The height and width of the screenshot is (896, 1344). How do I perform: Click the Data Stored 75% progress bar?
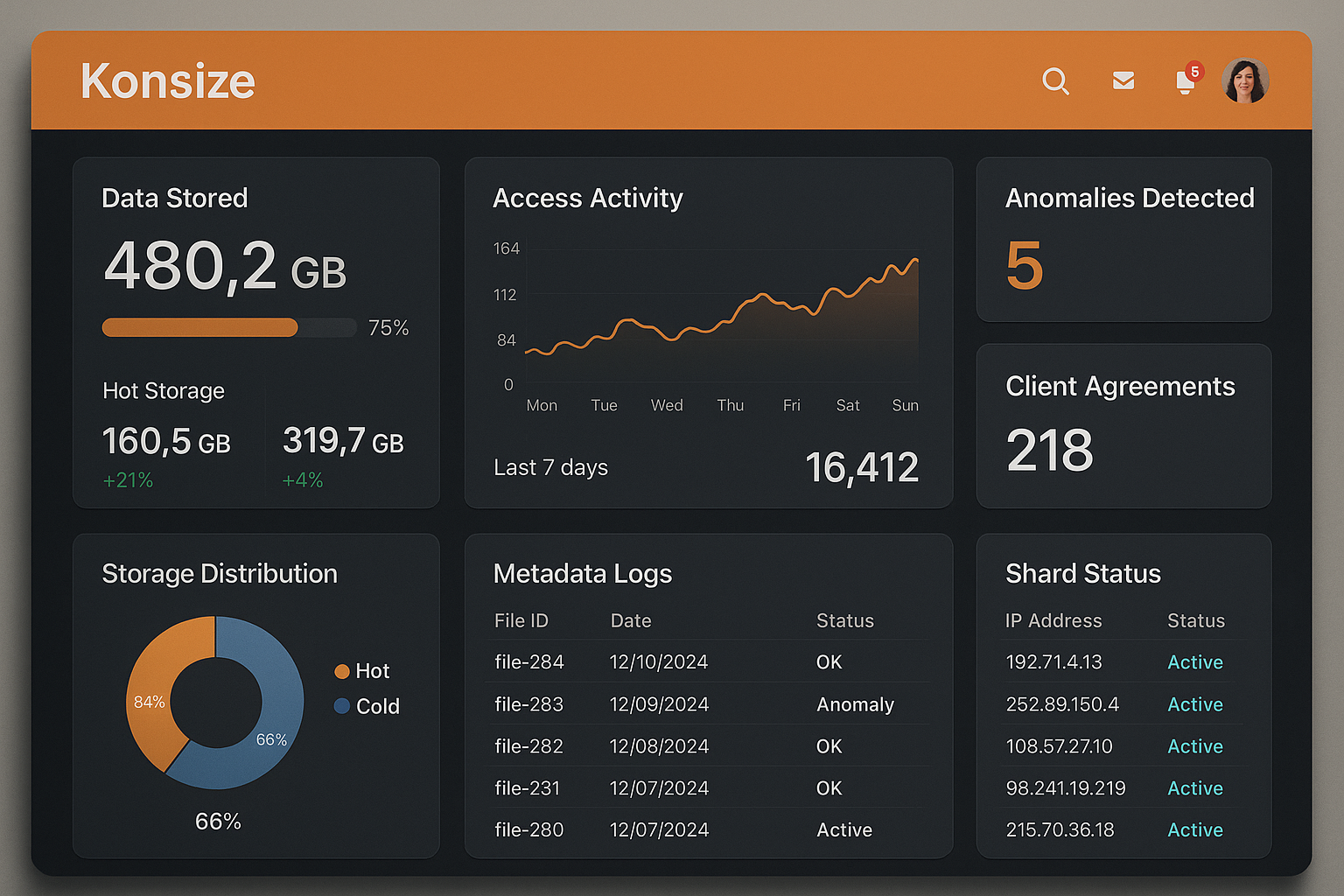click(228, 328)
